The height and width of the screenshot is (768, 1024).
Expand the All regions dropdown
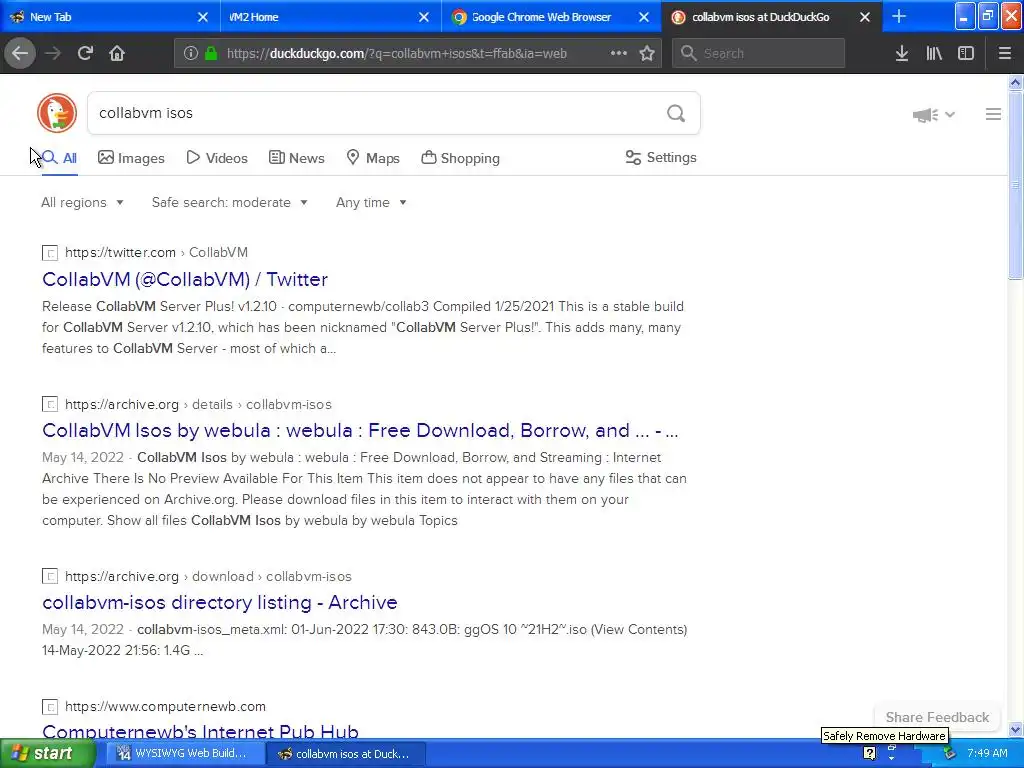pos(82,202)
